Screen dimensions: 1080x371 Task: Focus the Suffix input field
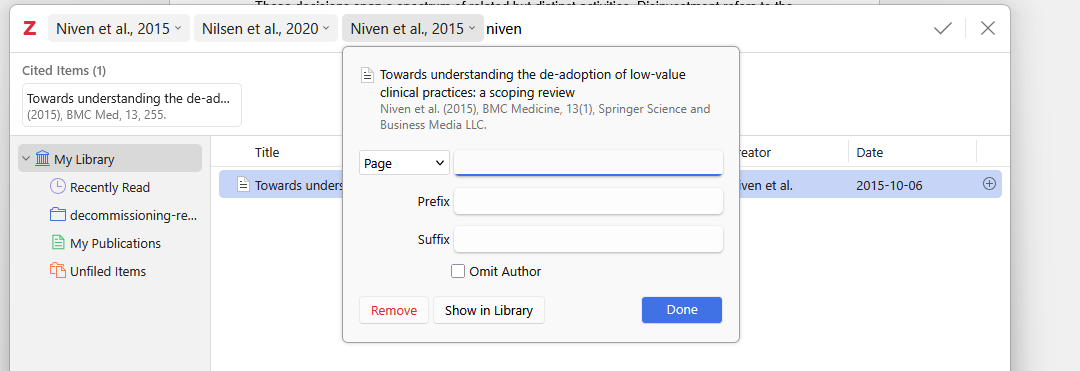pos(588,240)
